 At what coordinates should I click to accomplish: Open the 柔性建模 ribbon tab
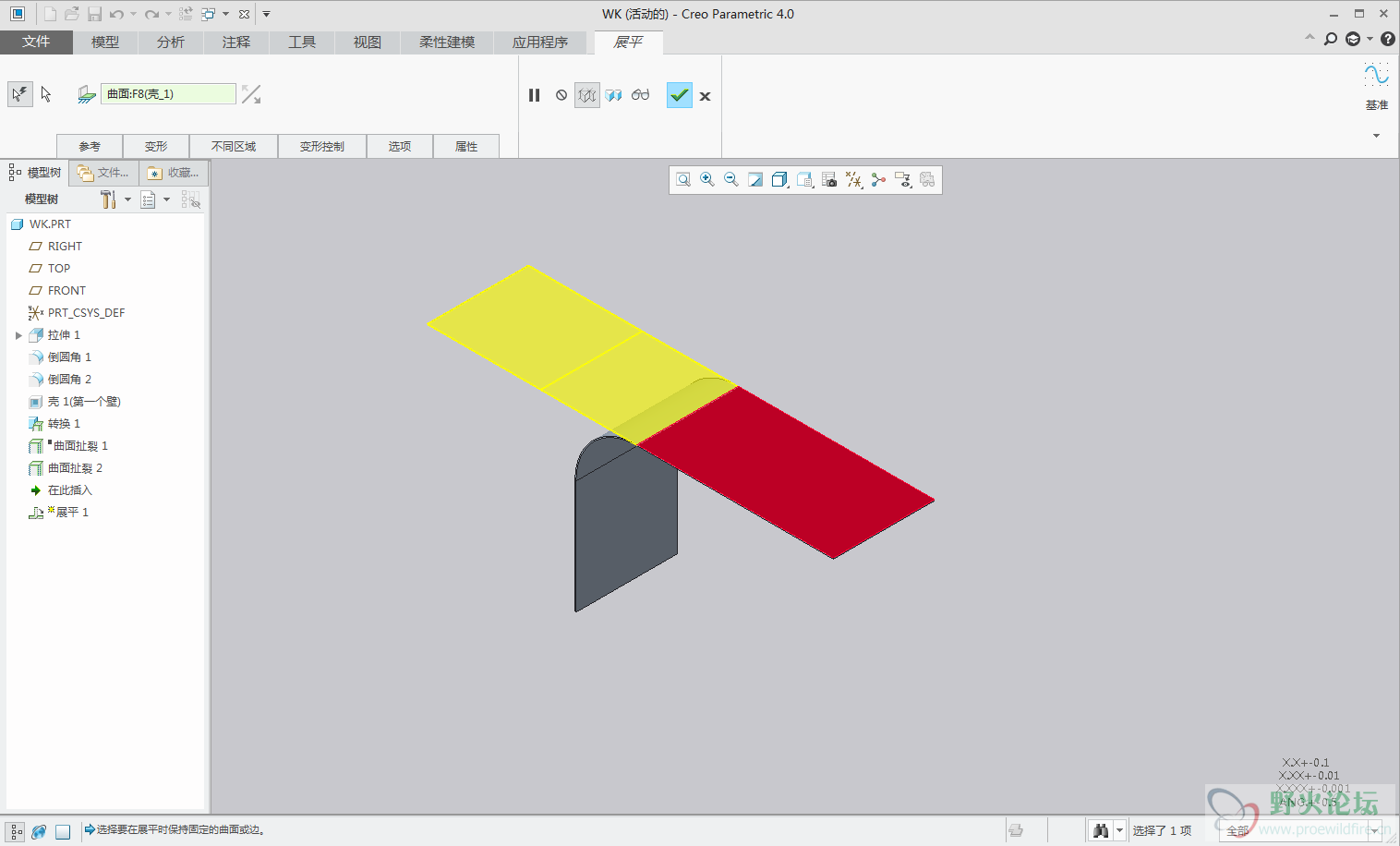tap(447, 42)
